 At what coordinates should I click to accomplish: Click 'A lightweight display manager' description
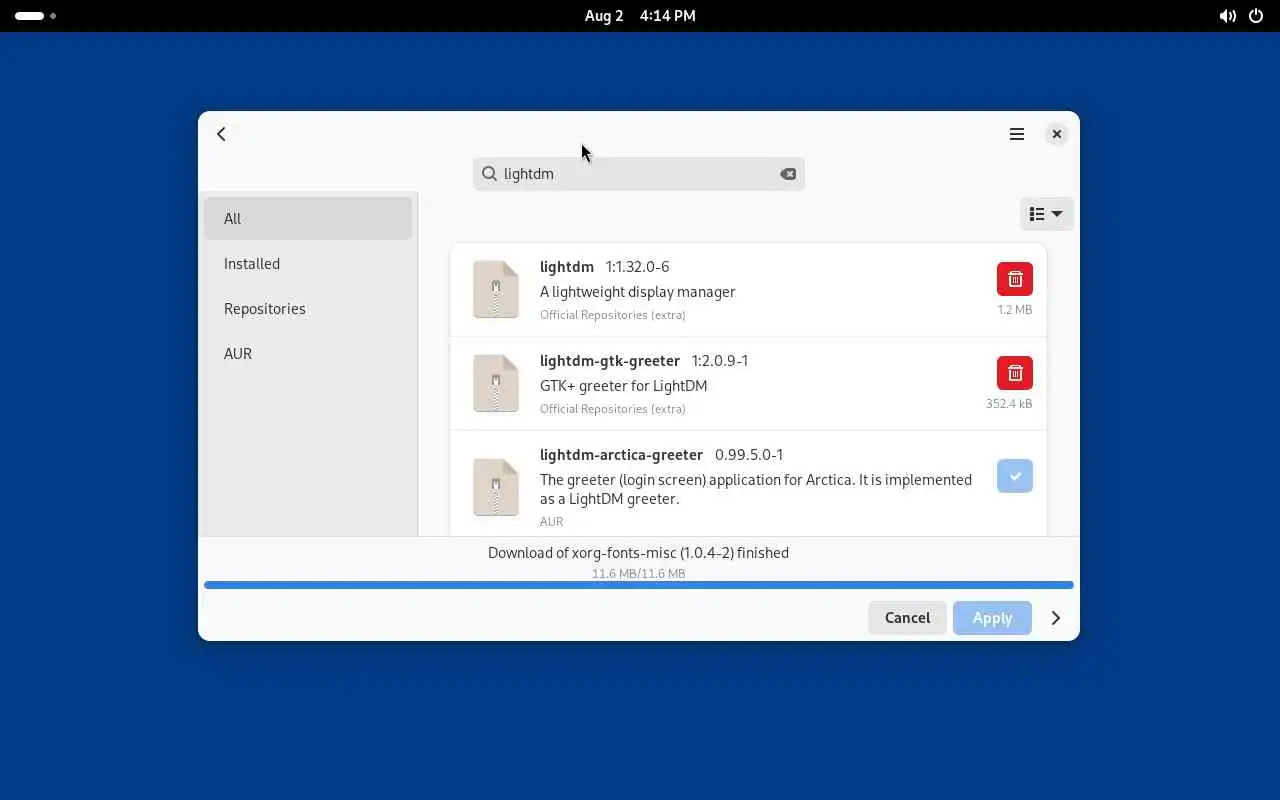pyautogui.click(x=638, y=292)
